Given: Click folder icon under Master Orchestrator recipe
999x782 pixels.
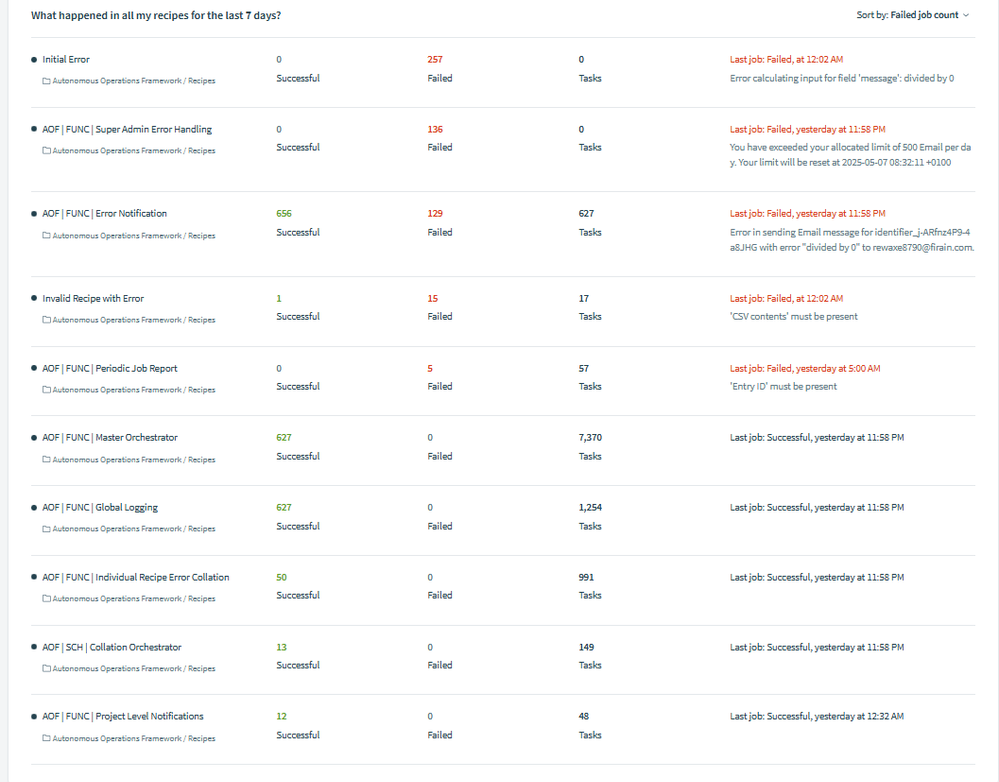Looking at the screenshot, I should tap(46, 460).
